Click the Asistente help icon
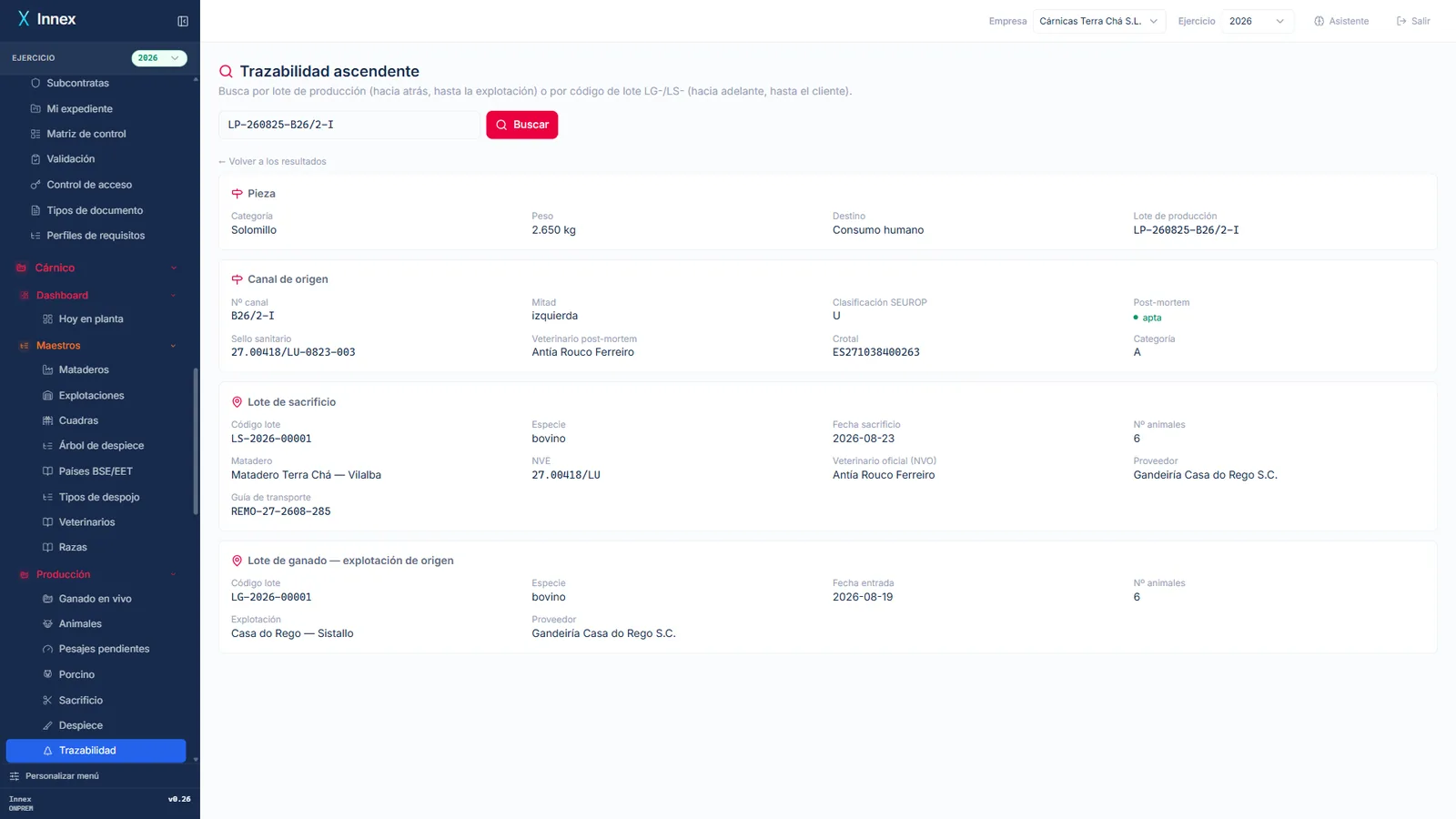 pos(1319,21)
